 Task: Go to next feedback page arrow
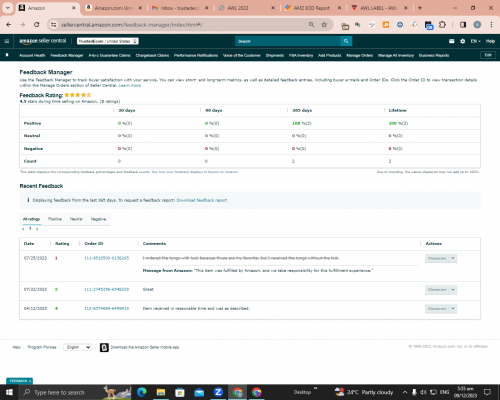click(x=37, y=229)
